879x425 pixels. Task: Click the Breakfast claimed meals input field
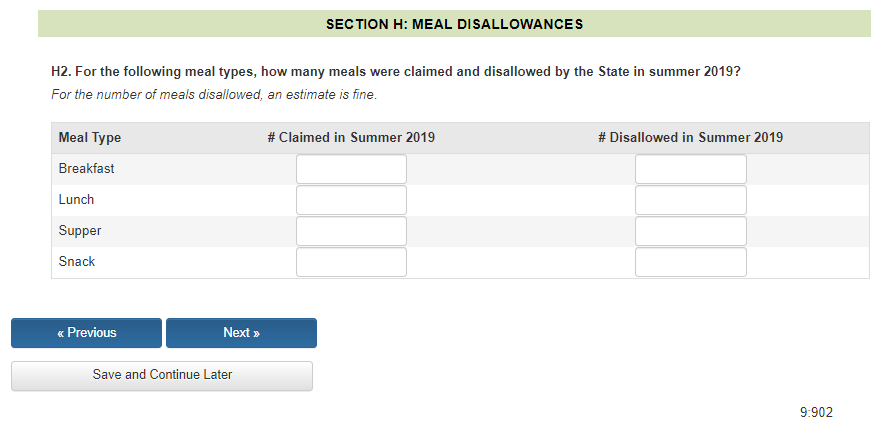tap(351, 169)
